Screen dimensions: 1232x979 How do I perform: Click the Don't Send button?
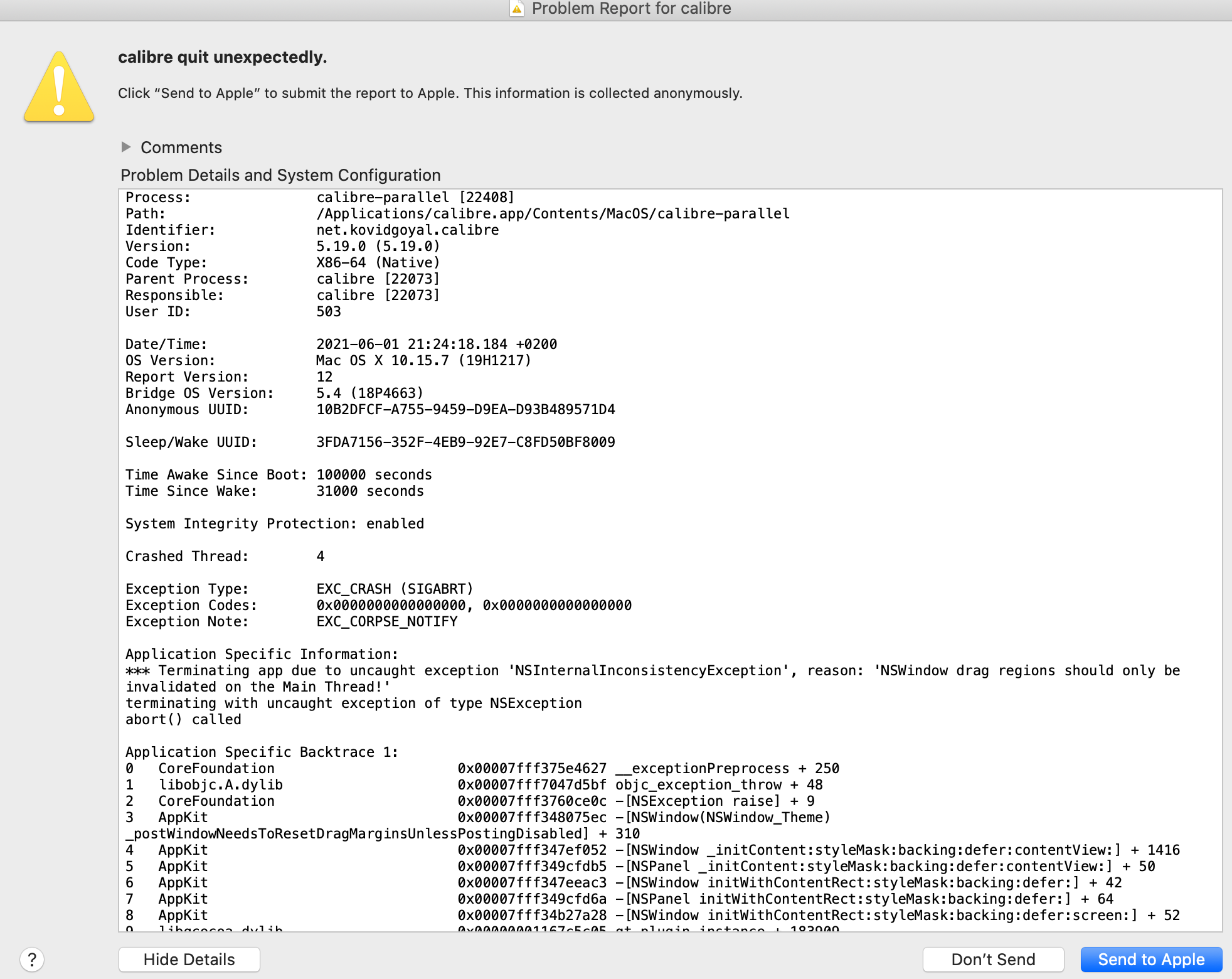993,959
